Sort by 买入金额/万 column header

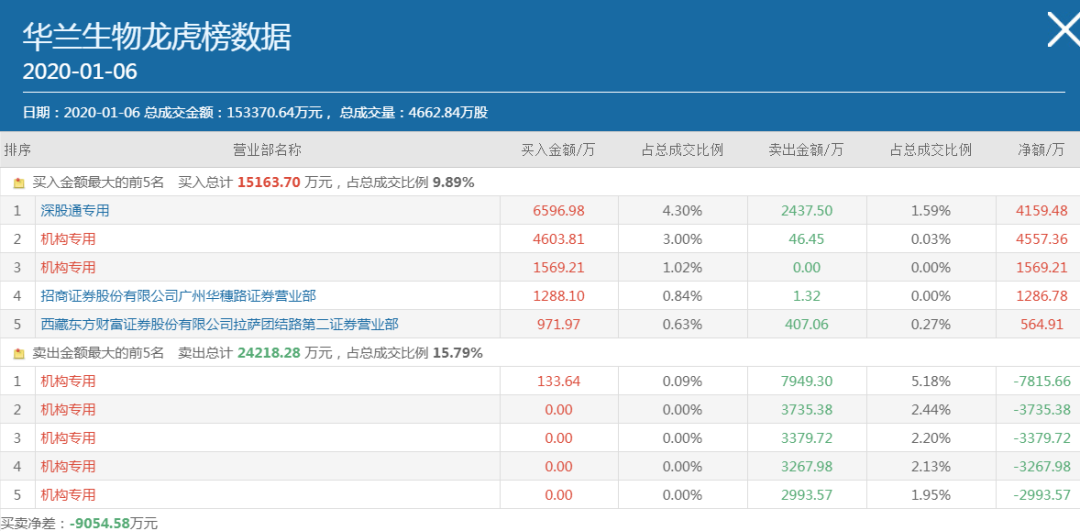point(558,151)
